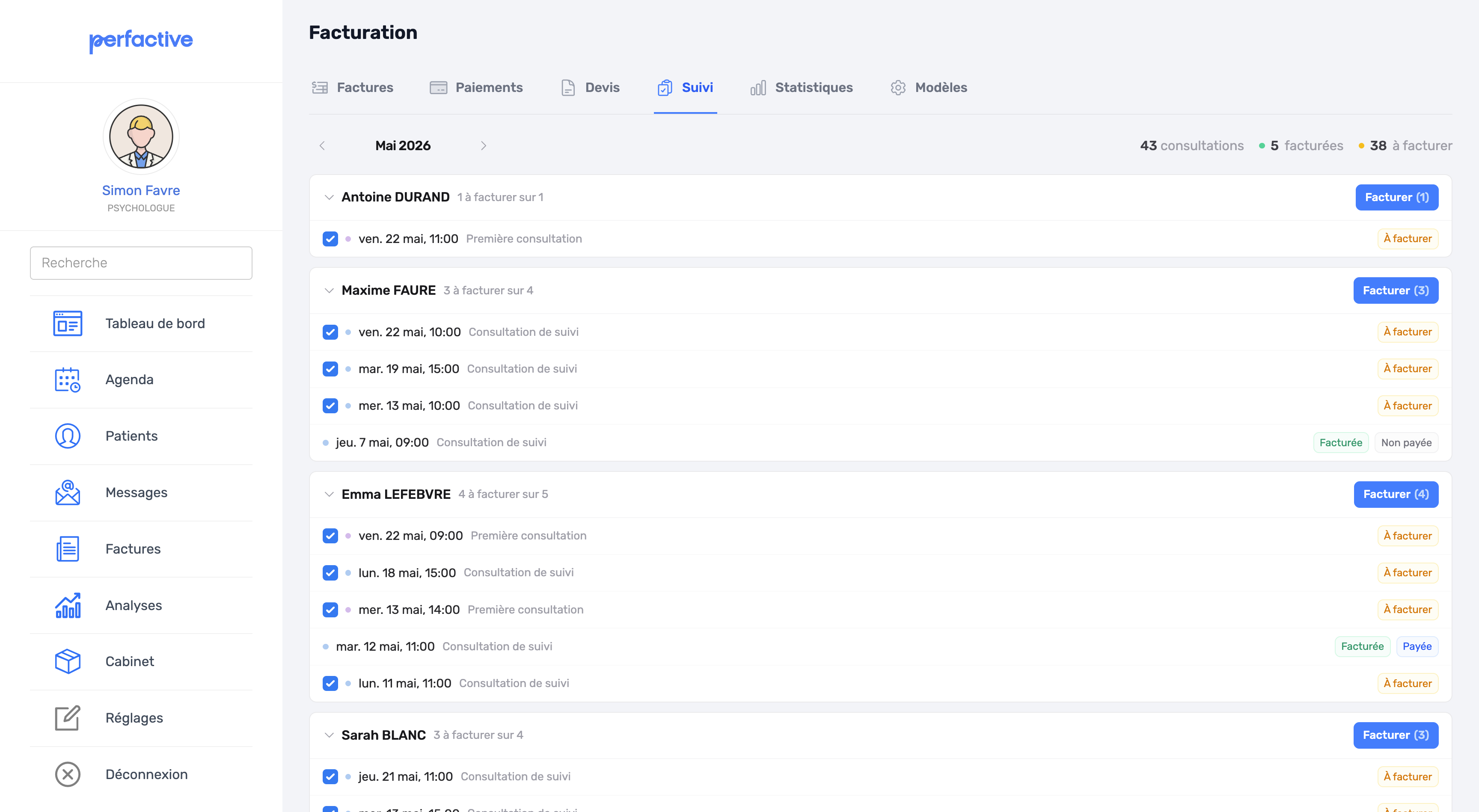
Task: Uncheck Maxime FAURE's mar. 19 mai consultation
Action: click(x=330, y=369)
